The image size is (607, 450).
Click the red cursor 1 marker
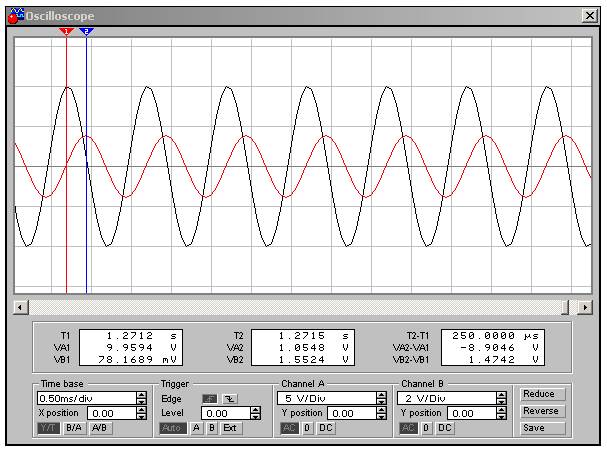coord(67,31)
